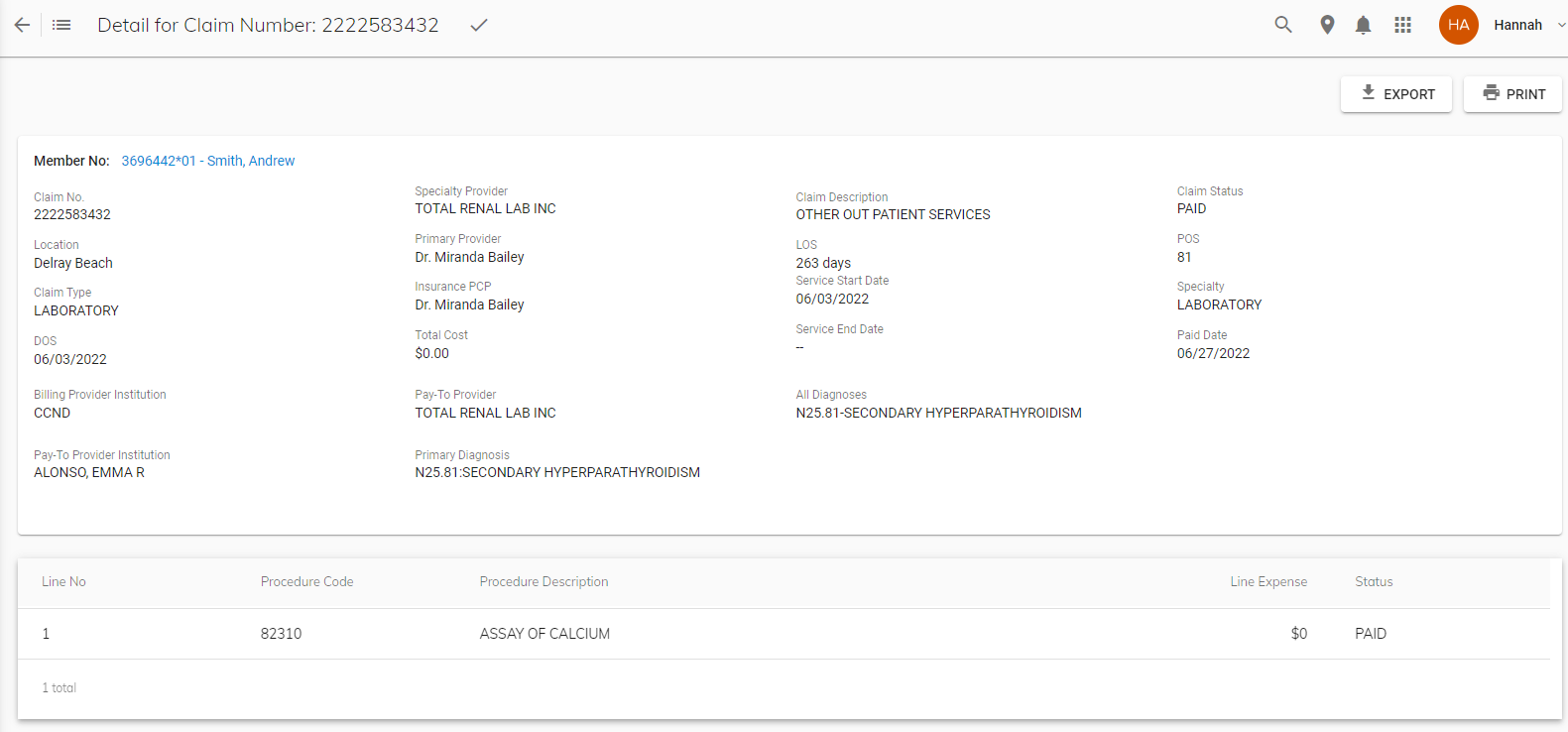Viewport: 1568px width, 732px height.
Task: Sort by Procedure Code column header
Action: (306, 582)
